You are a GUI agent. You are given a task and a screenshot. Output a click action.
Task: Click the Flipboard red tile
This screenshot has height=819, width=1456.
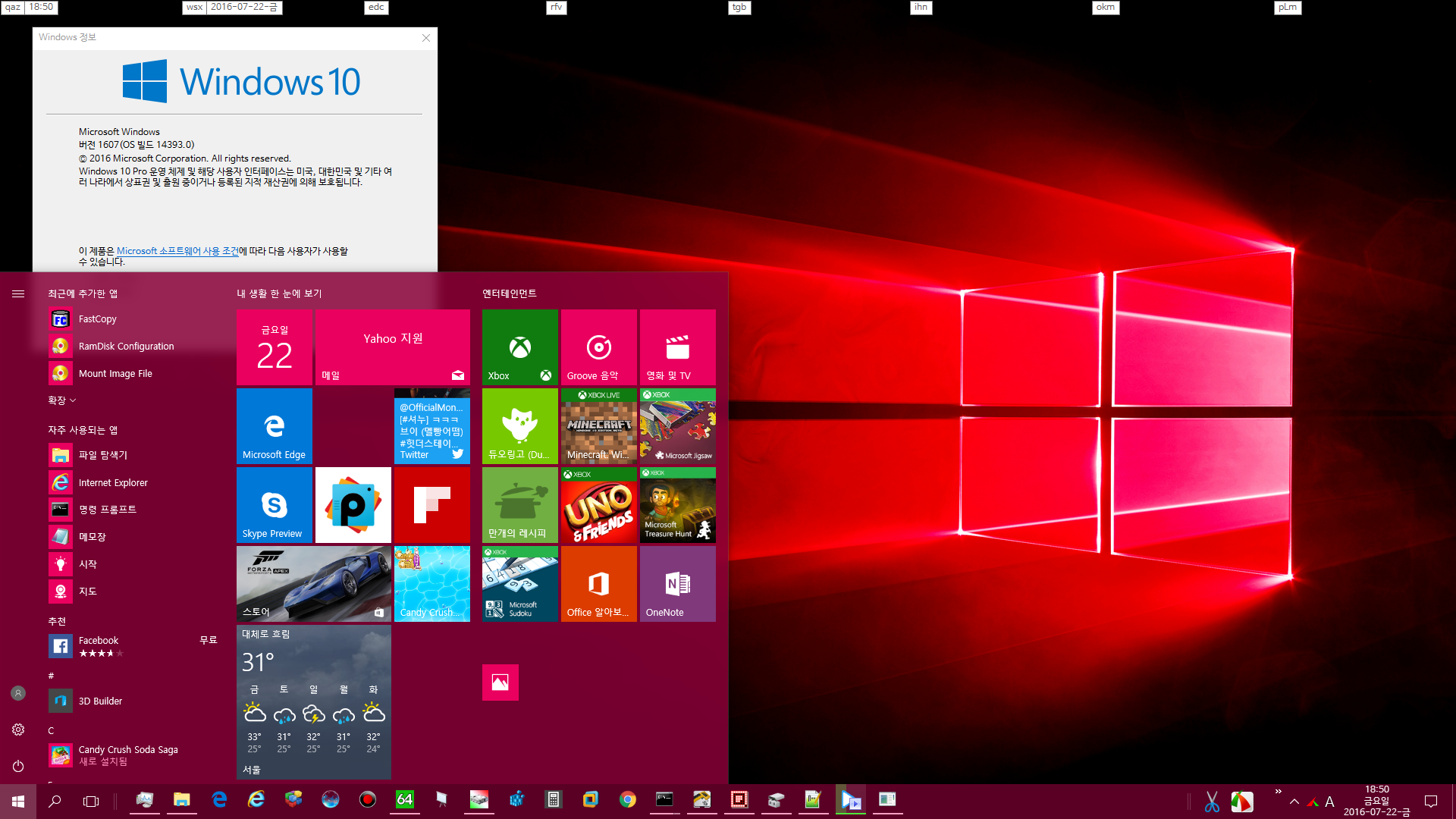coord(431,504)
